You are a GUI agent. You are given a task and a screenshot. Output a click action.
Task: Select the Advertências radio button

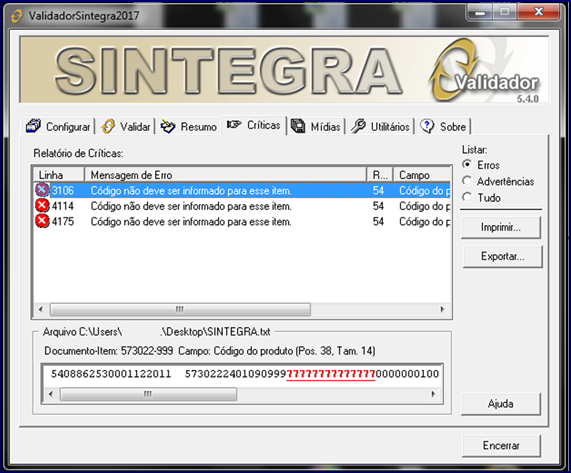click(467, 181)
